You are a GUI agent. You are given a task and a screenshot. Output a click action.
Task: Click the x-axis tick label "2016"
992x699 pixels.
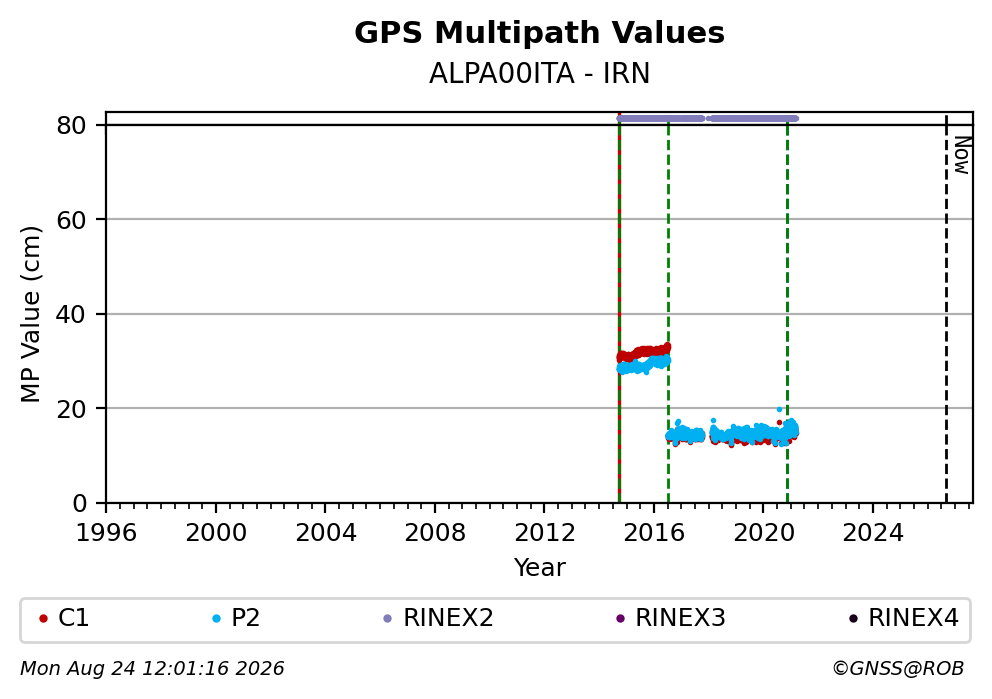coord(654,533)
